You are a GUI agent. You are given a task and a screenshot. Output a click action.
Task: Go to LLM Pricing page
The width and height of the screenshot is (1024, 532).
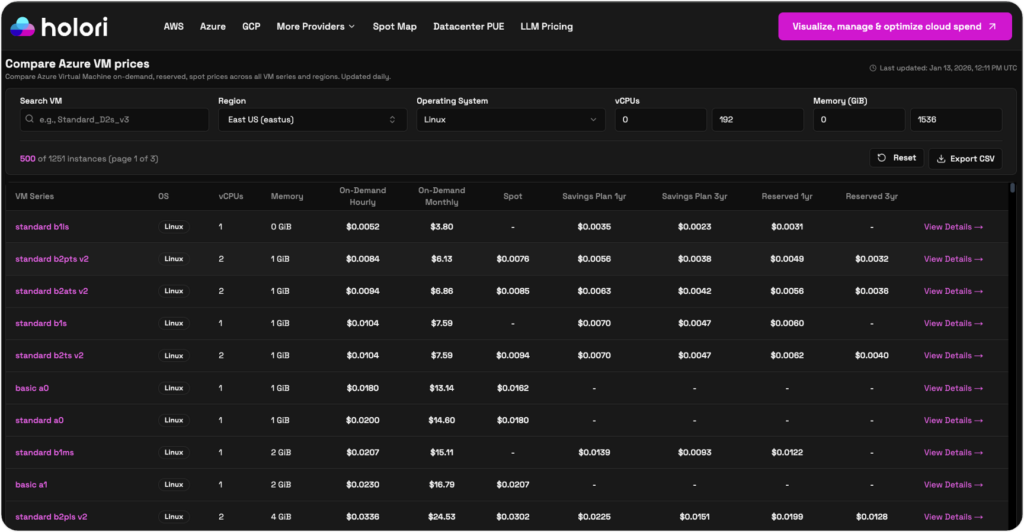pos(547,27)
